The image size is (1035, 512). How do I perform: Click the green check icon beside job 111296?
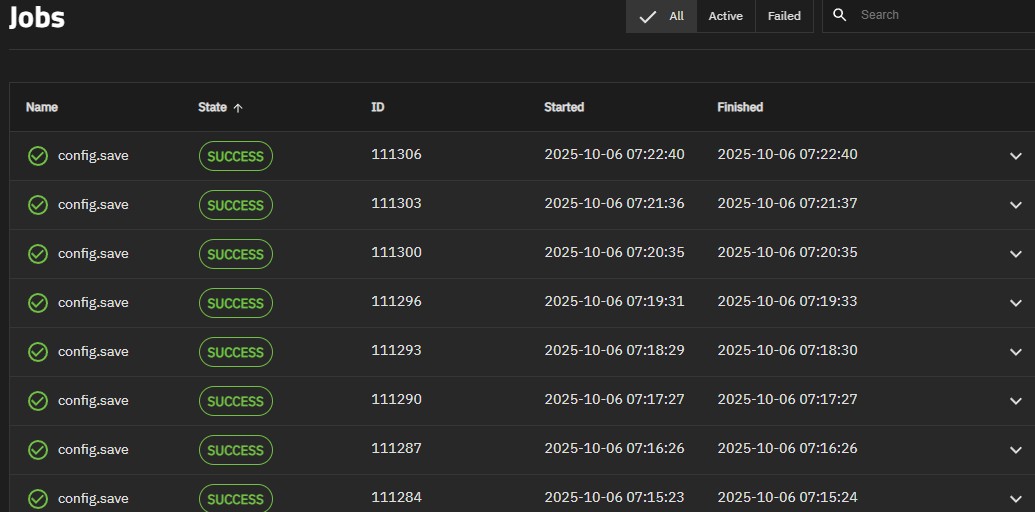click(38, 303)
